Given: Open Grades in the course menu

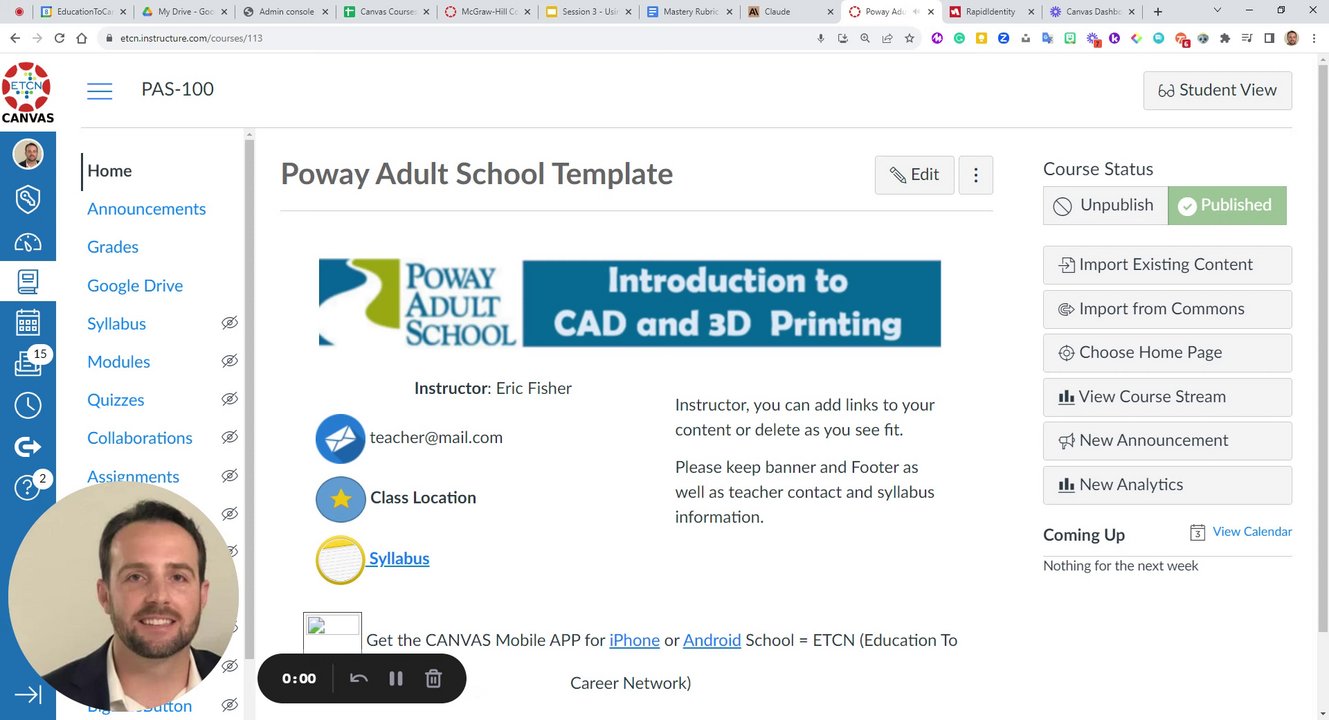Looking at the screenshot, I should click(x=112, y=246).
